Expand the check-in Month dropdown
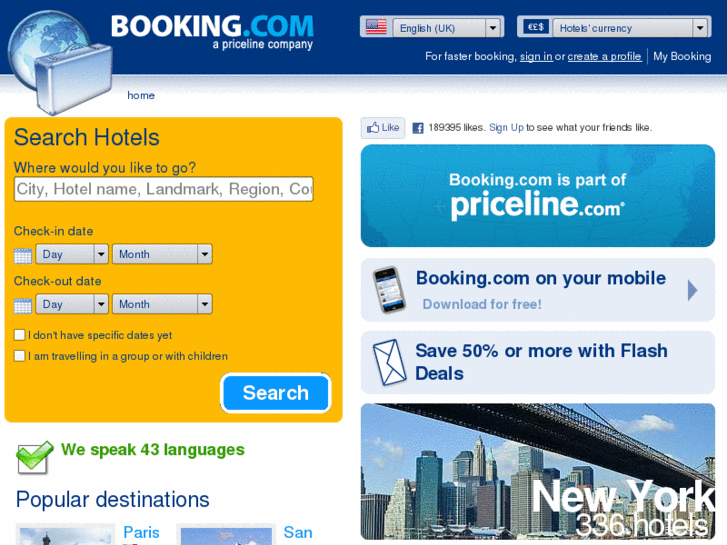This screenshot has height=545, width=727. (162, 254)
